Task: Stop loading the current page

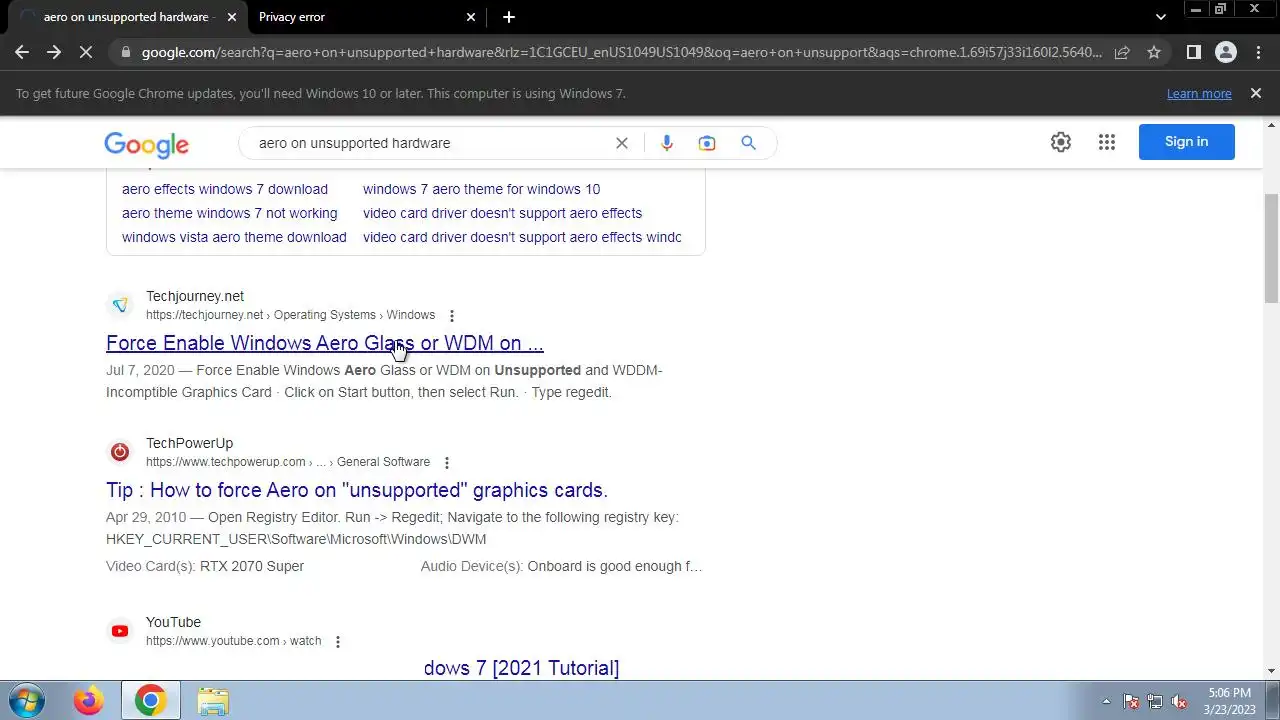Action: pos(86,52)
